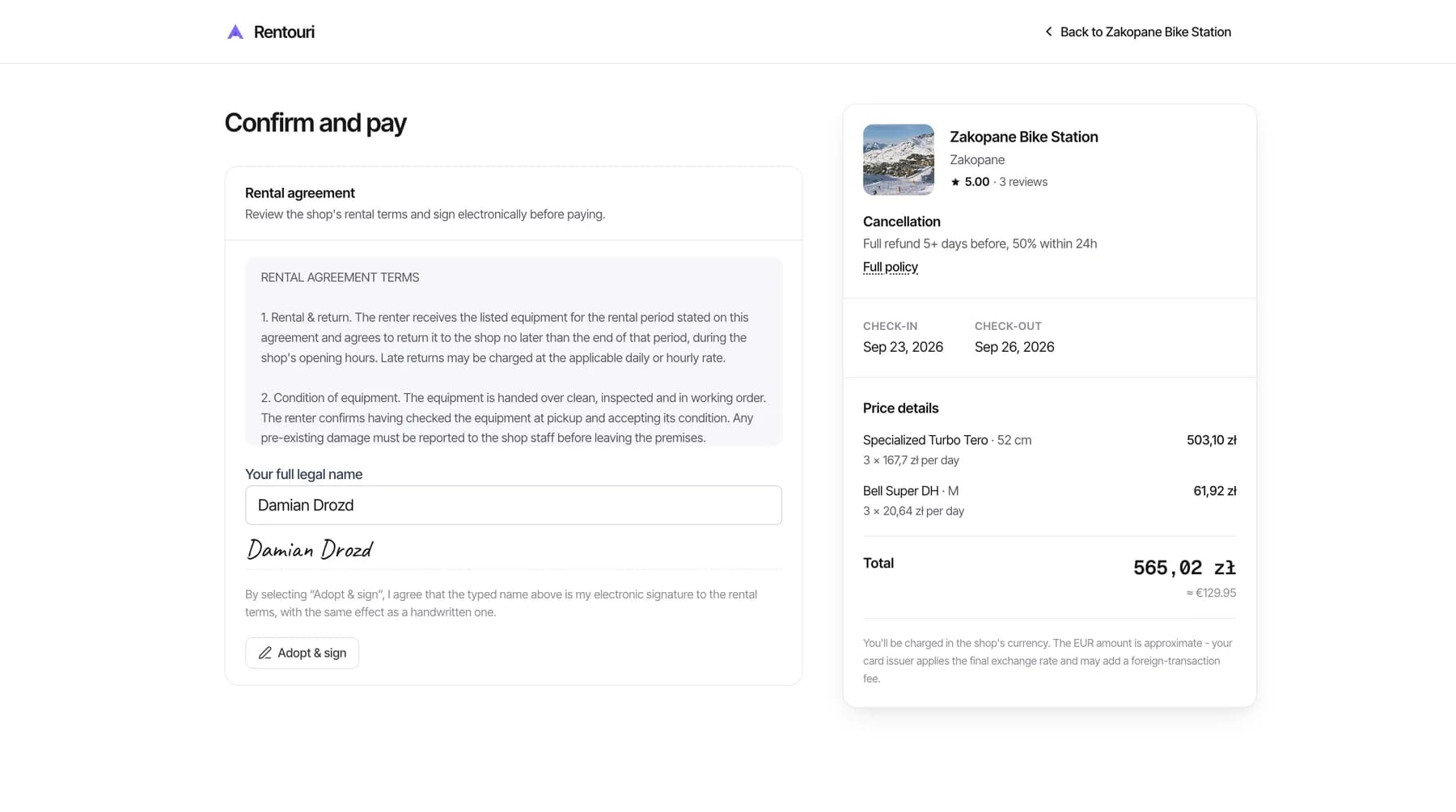Click the '≈ €129.95' approximate amount
Image resolution: width=1456 pixels, height=812 pixels.
(1211, 593)
